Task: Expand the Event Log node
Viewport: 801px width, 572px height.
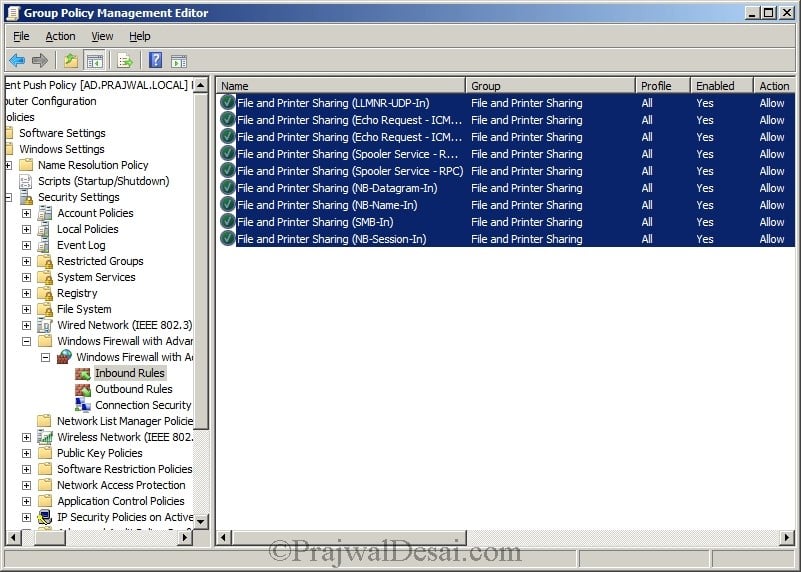Action: tap(27, 246)
